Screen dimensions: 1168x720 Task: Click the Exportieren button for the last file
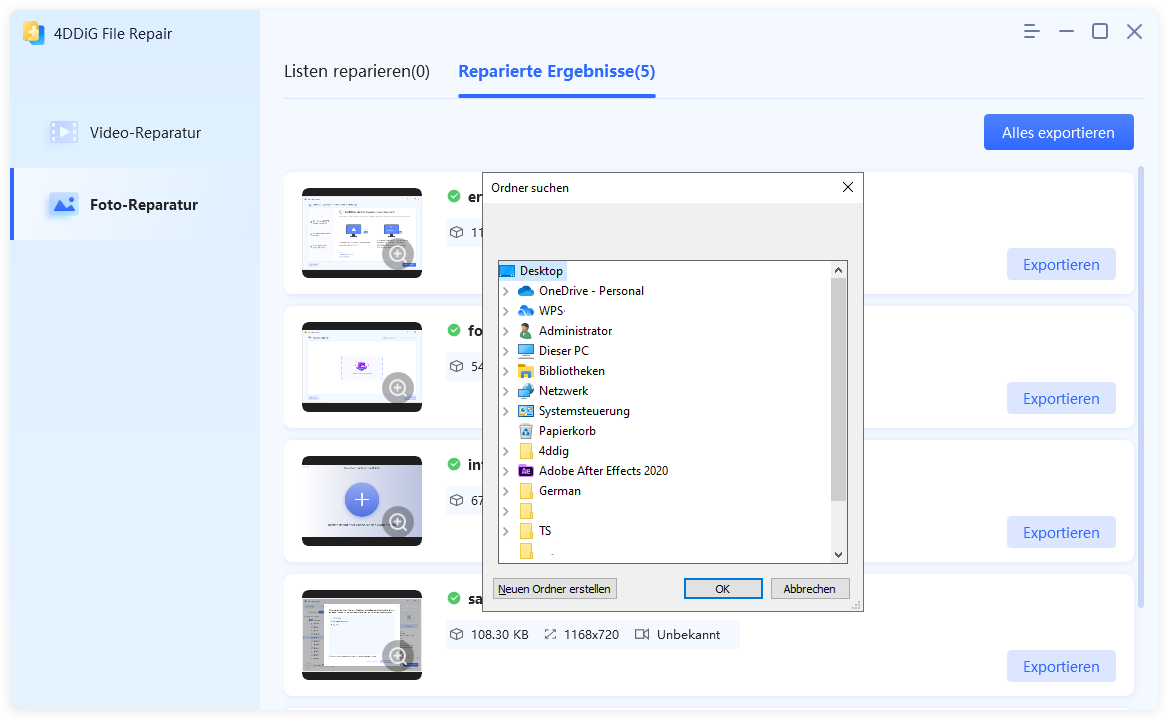tap(1060, 666)
